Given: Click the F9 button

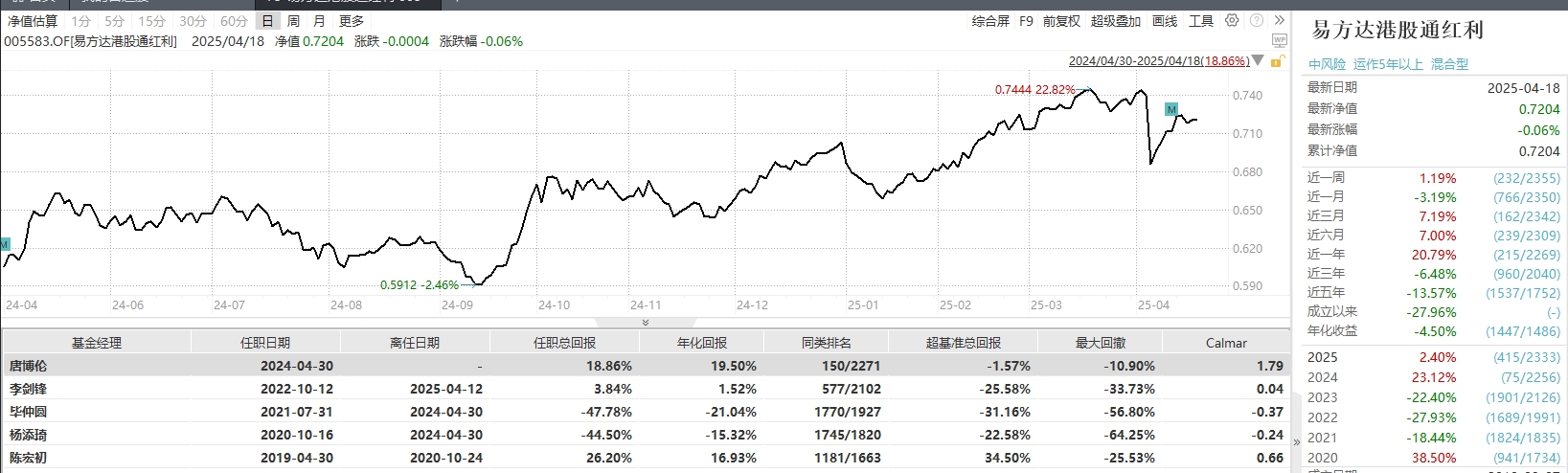Looking at the screenshot, I should pyautogui.click(x=1026, y=21).
